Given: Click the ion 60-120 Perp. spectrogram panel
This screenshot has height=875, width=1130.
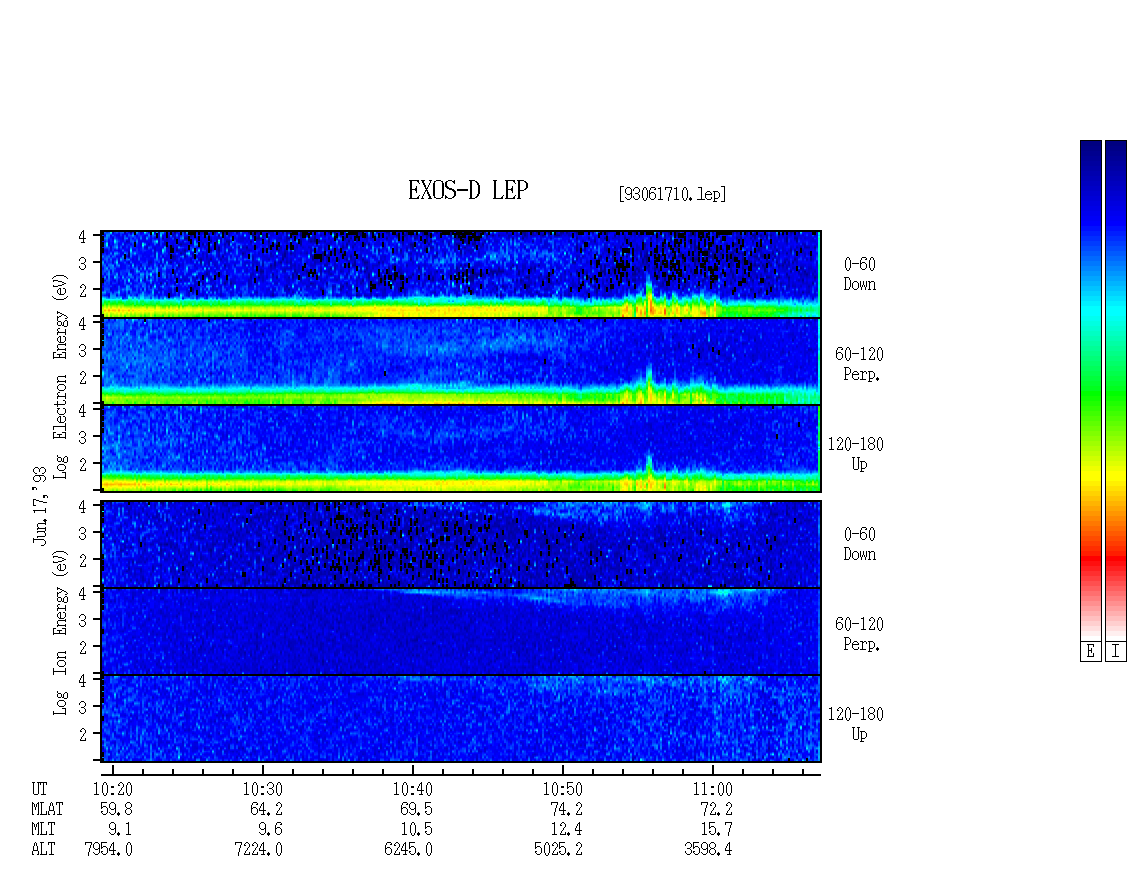Looking at the screenshot, I should click(461, 631).
